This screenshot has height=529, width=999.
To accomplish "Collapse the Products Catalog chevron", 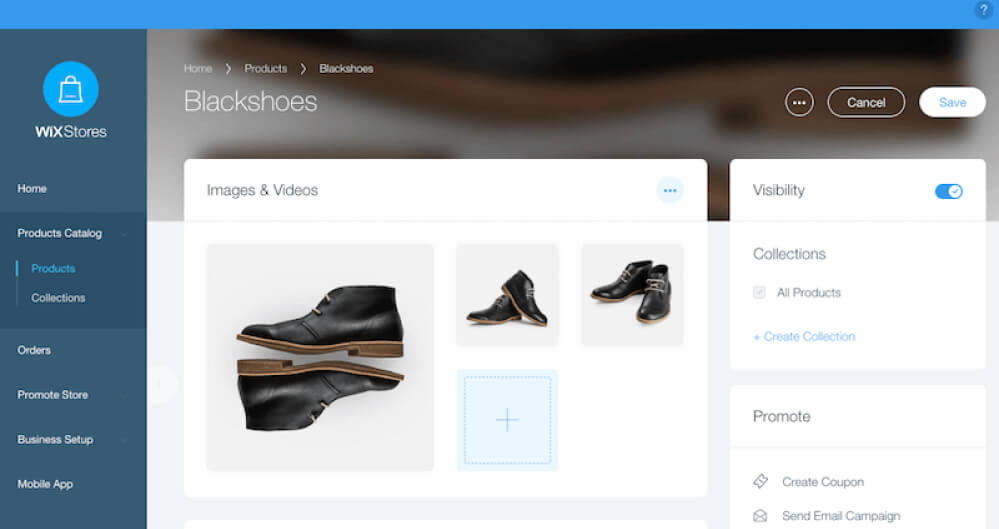I will point(124,234).
